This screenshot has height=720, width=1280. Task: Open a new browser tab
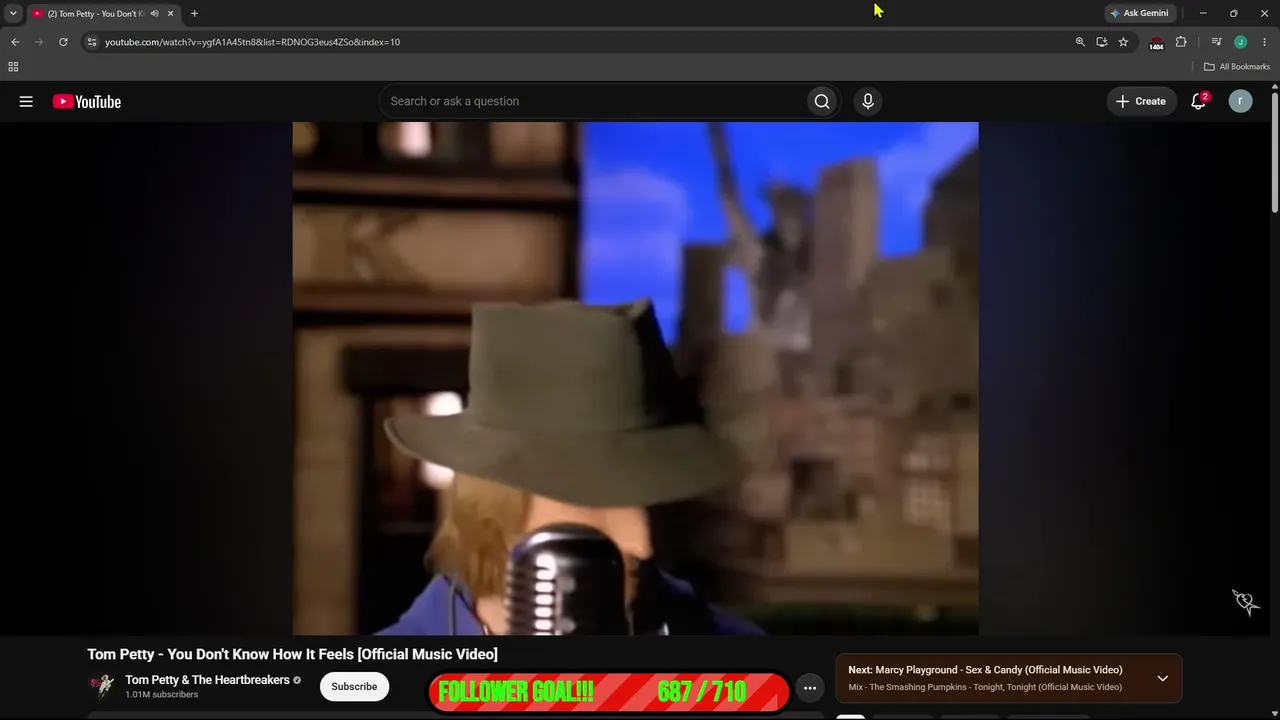194,14
